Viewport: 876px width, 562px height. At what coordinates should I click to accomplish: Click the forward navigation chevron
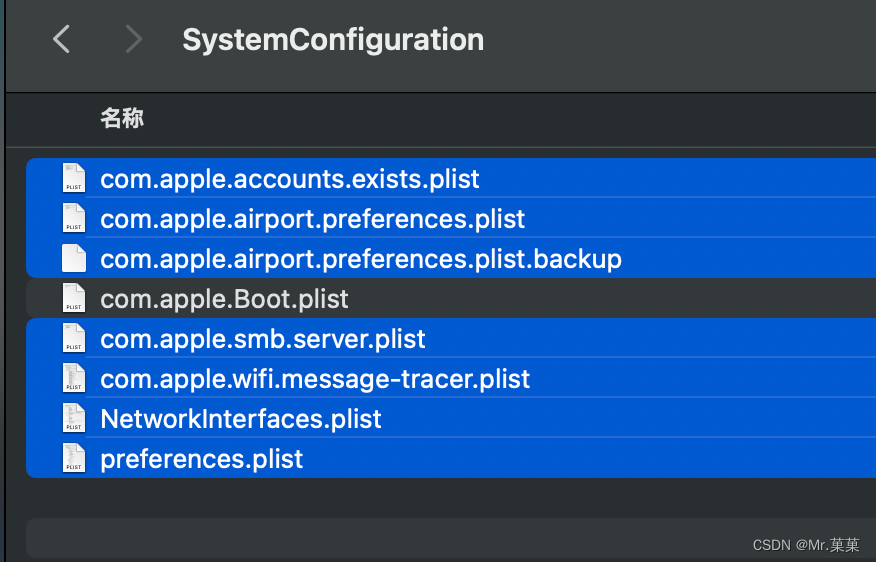coord(133,40)
